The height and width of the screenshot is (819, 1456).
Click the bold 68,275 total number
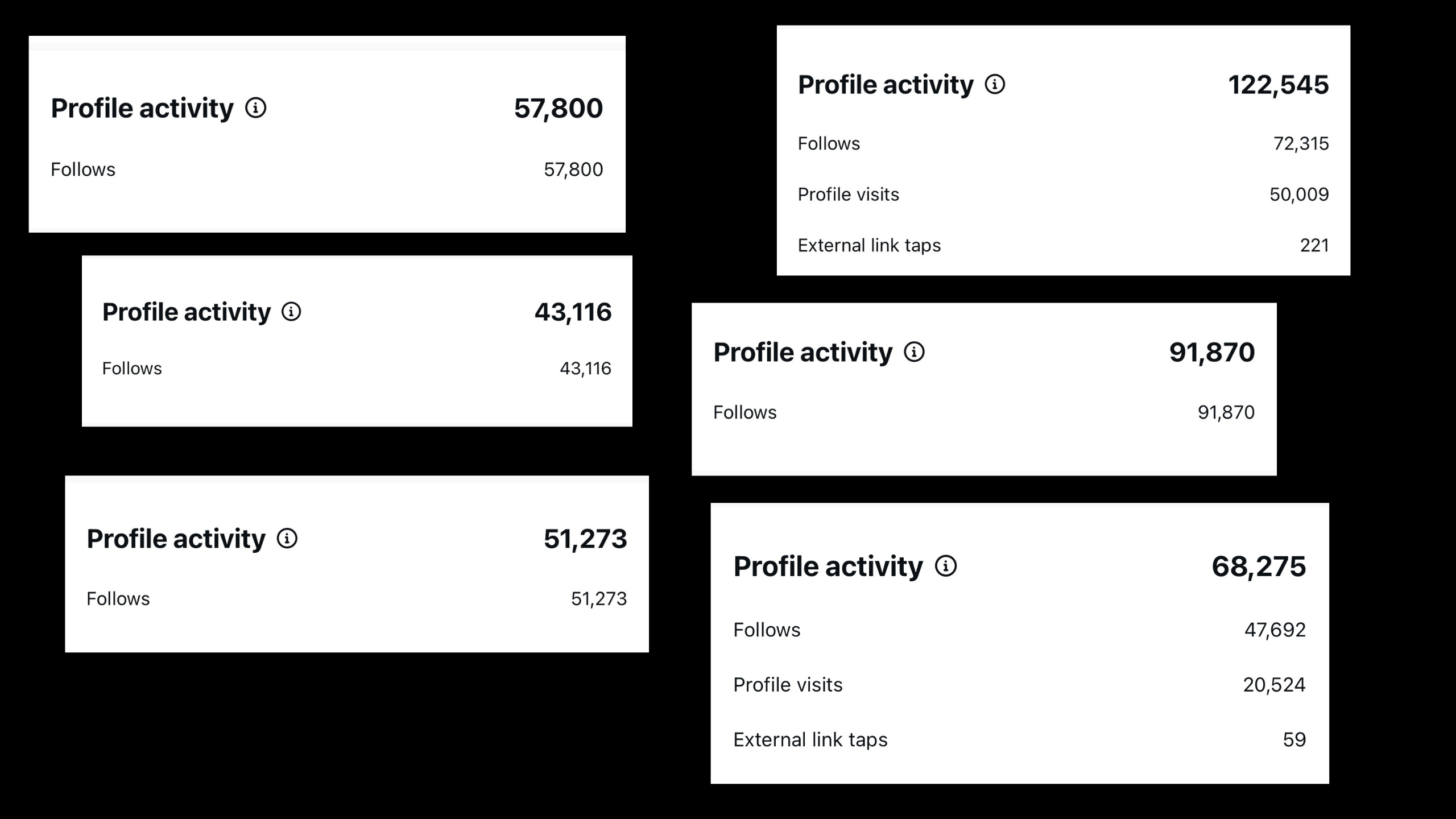click(1258, 566)
